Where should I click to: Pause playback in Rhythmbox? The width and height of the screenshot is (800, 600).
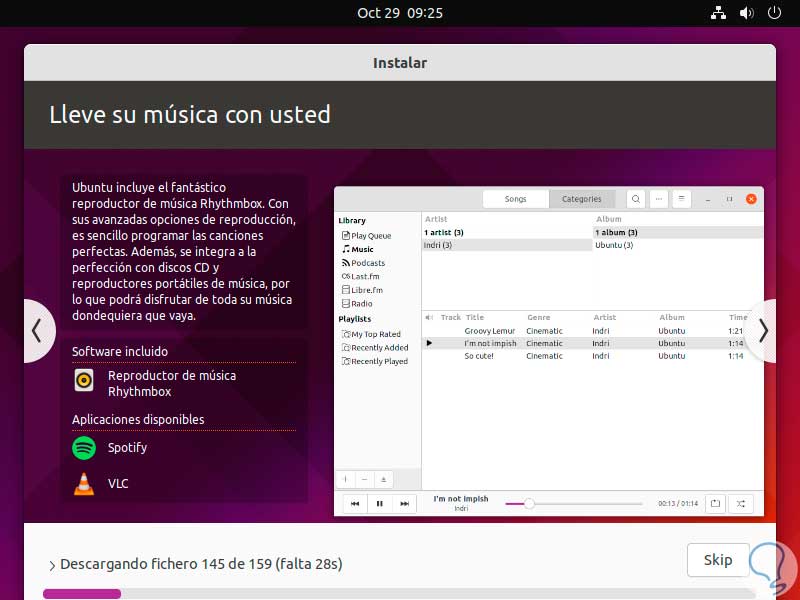click(x=380, y=504)
